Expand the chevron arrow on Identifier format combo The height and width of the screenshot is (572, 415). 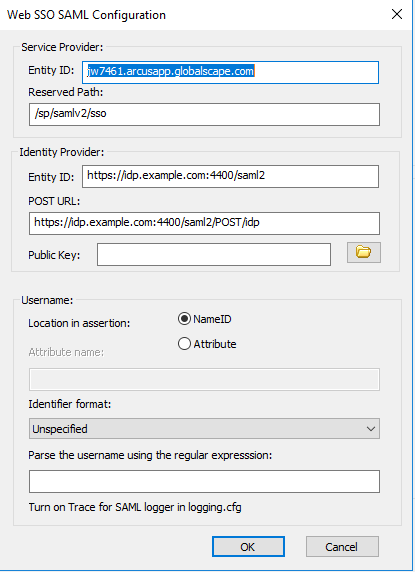click(371, 429)
